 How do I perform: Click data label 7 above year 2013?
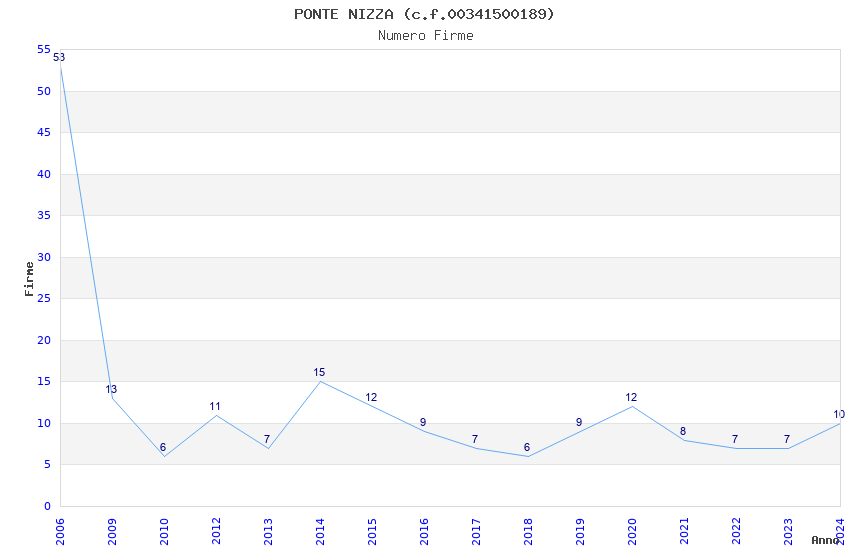click(x=267, y=439)
